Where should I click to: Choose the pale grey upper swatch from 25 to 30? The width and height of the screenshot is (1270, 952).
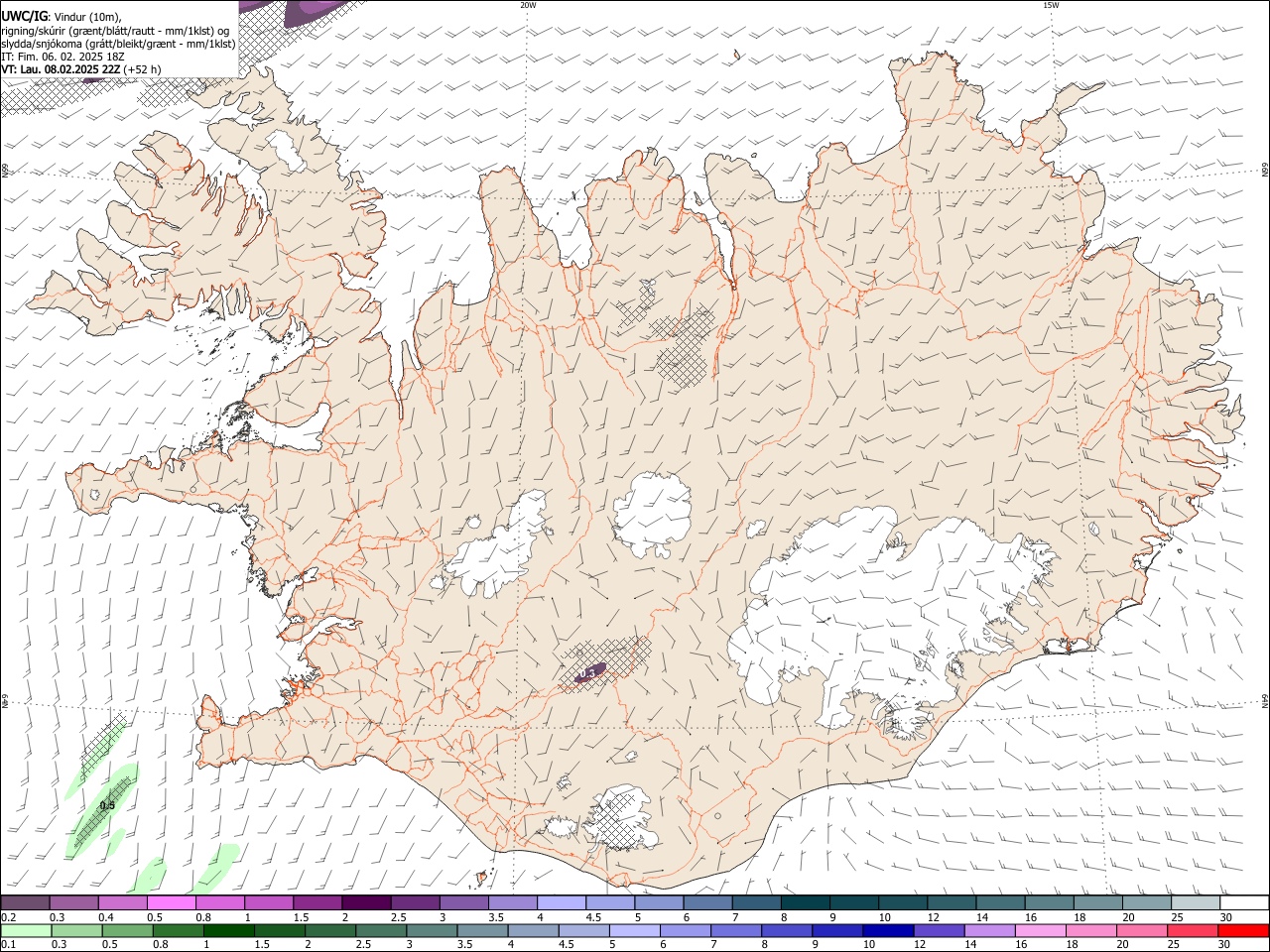click(1195, 902)
